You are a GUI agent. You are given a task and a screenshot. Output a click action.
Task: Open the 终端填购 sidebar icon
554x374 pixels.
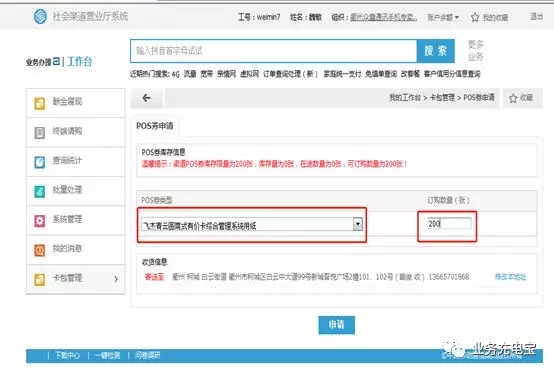pyautogui.click(x=40, y=132)
